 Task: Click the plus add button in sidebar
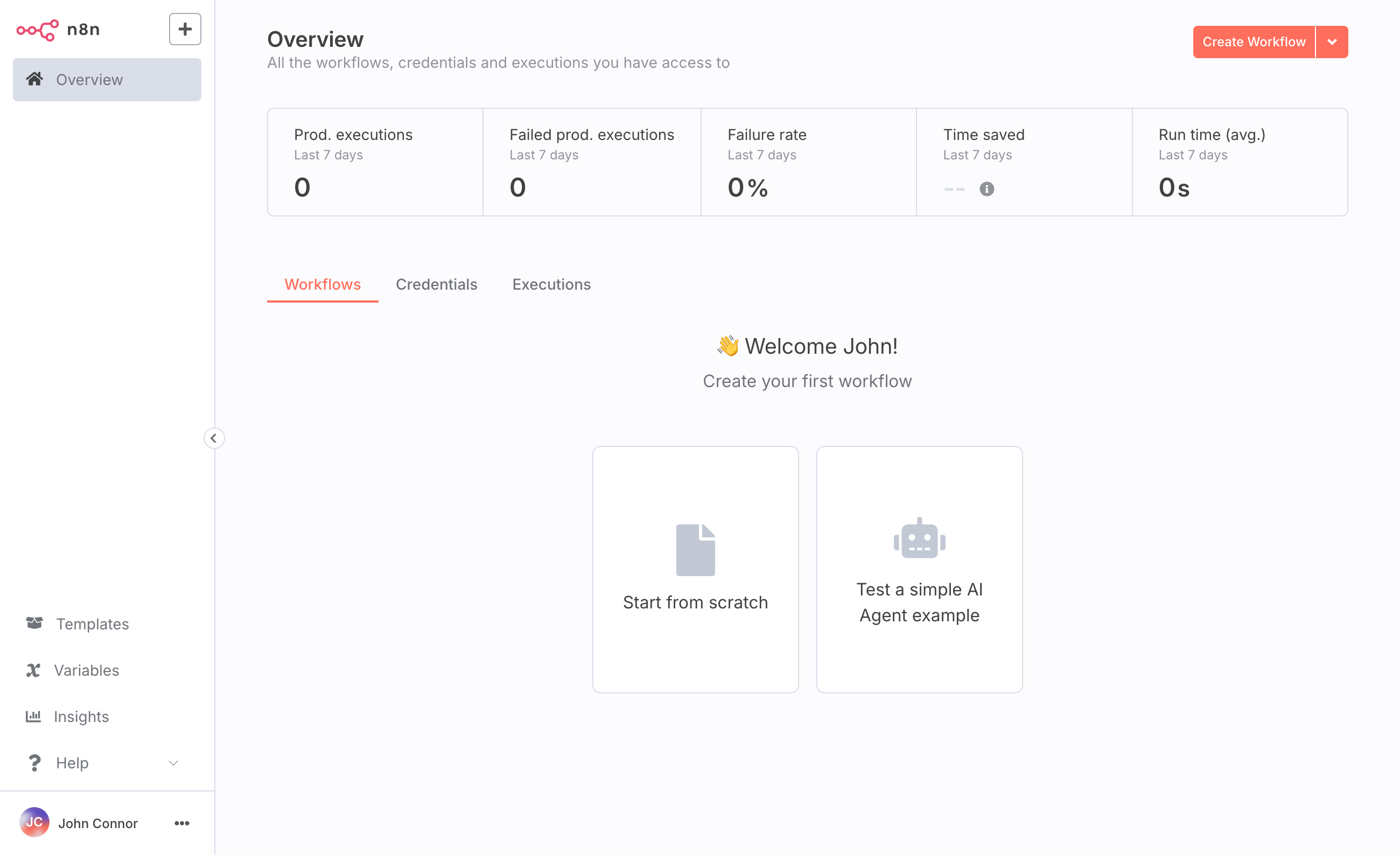pos(185,29)
